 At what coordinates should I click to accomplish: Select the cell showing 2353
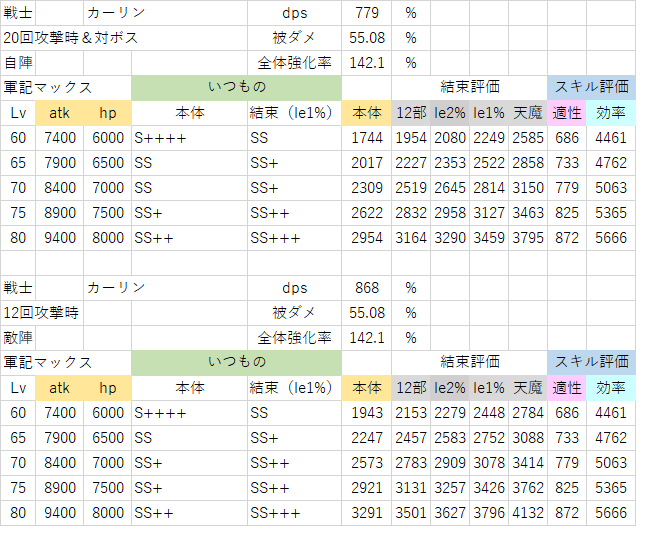(x=450, y=163)
